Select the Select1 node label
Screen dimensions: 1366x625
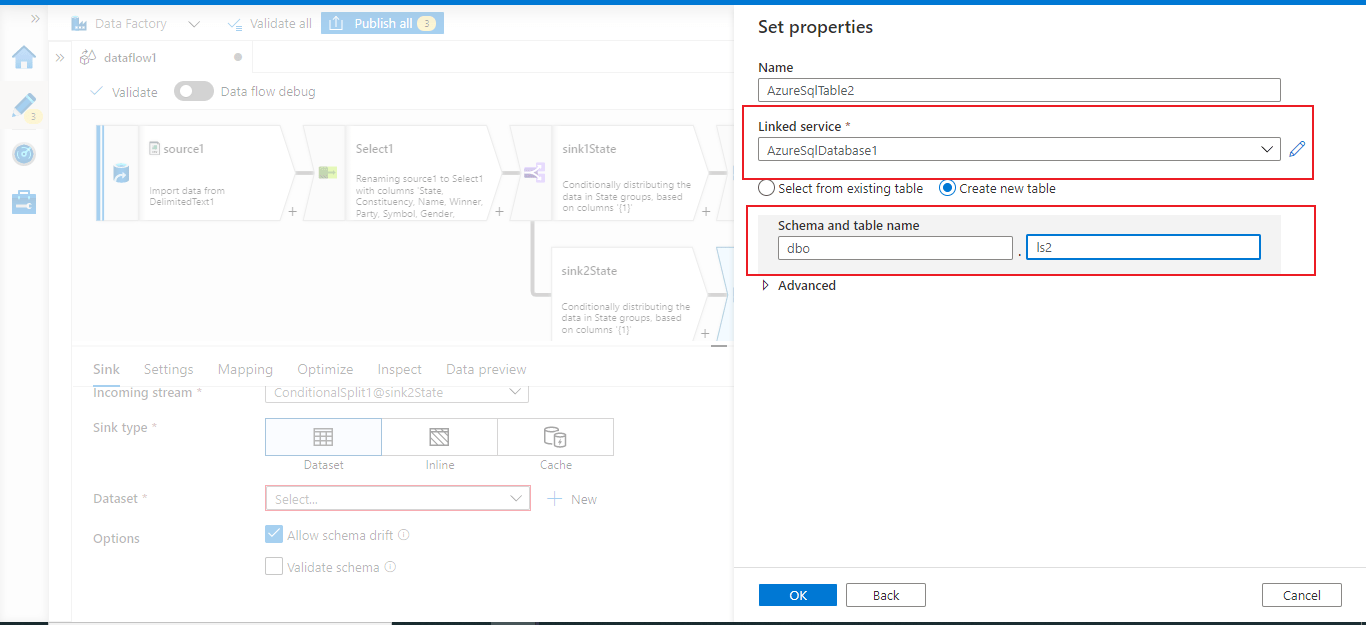tap(375, 149)
